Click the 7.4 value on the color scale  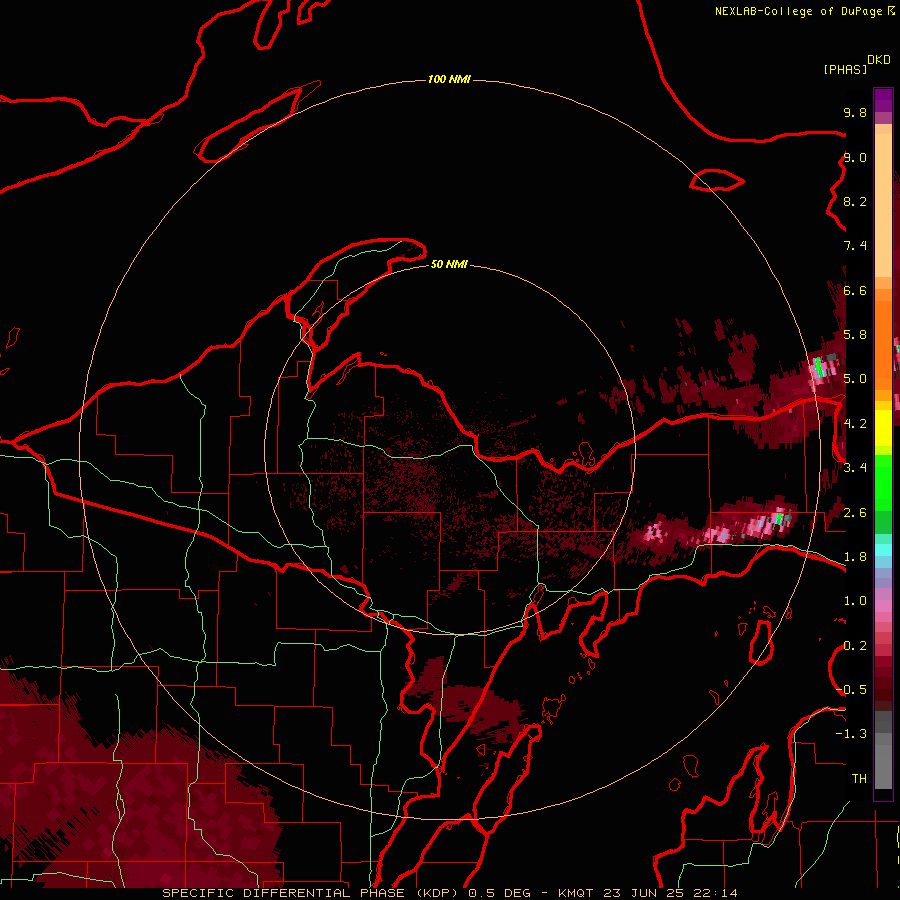click(x=855, y=246)
